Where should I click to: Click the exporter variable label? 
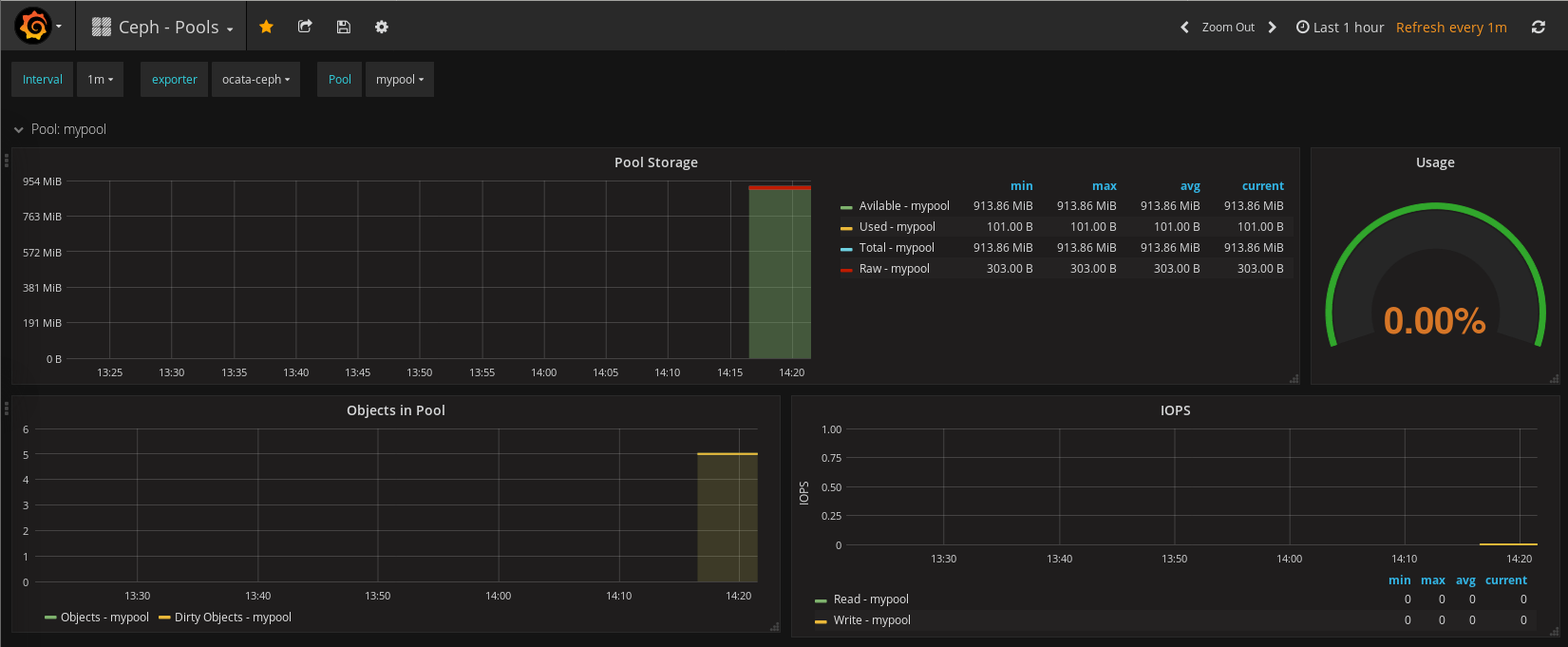click(x=175, y=80)
